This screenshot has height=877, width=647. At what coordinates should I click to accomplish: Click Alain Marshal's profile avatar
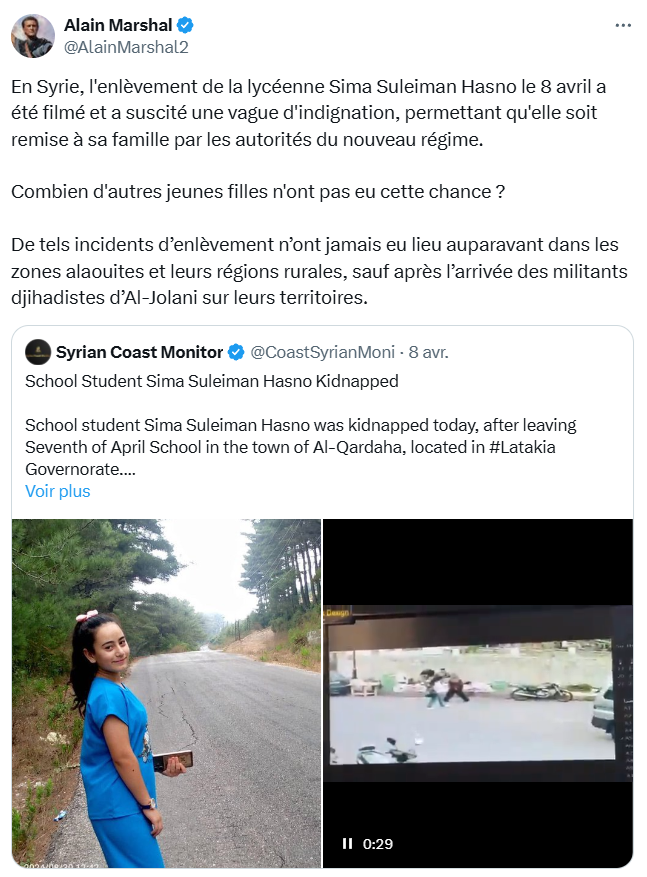coord(33,35)
